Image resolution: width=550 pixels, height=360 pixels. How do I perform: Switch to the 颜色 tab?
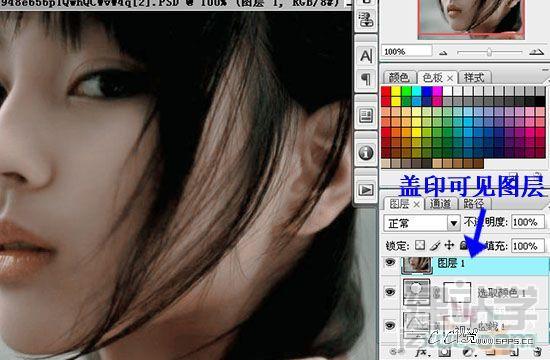399,78
